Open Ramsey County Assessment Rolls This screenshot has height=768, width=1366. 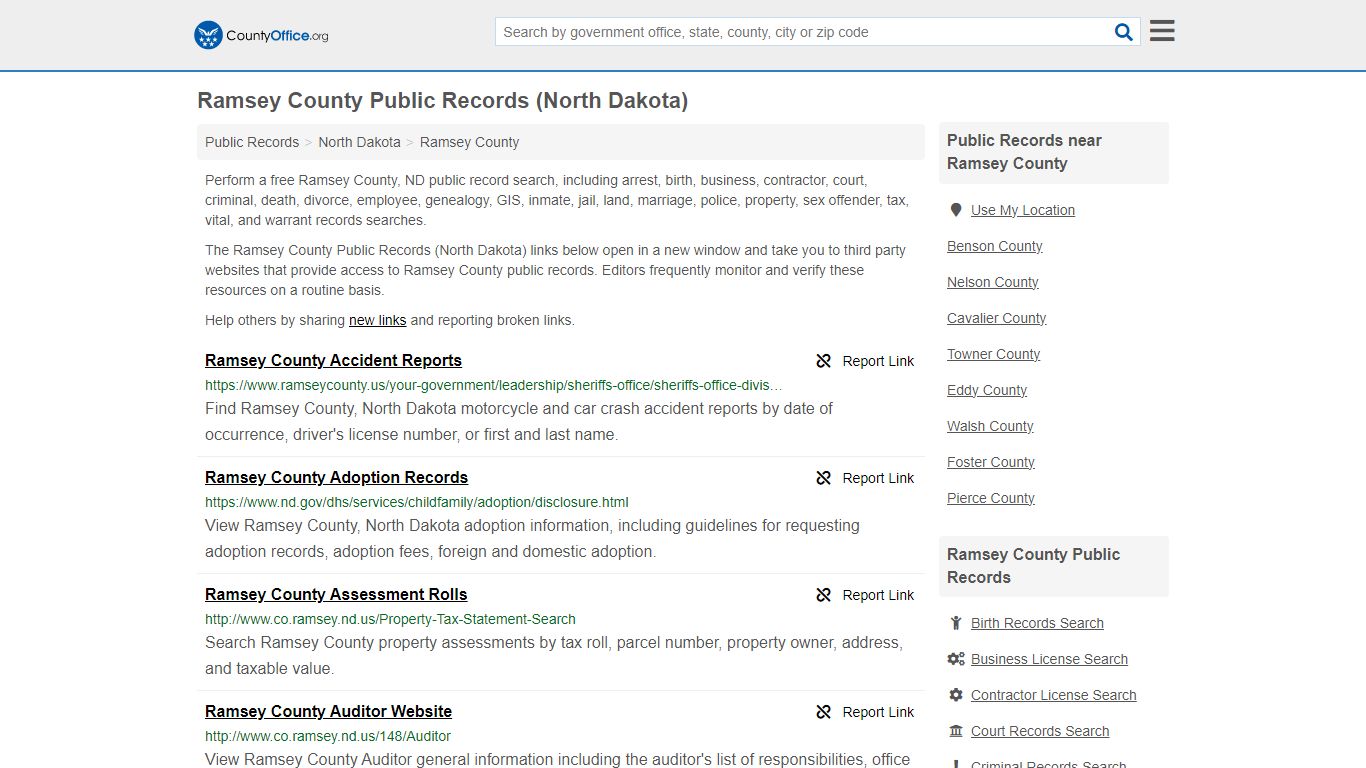coord(336,595)
